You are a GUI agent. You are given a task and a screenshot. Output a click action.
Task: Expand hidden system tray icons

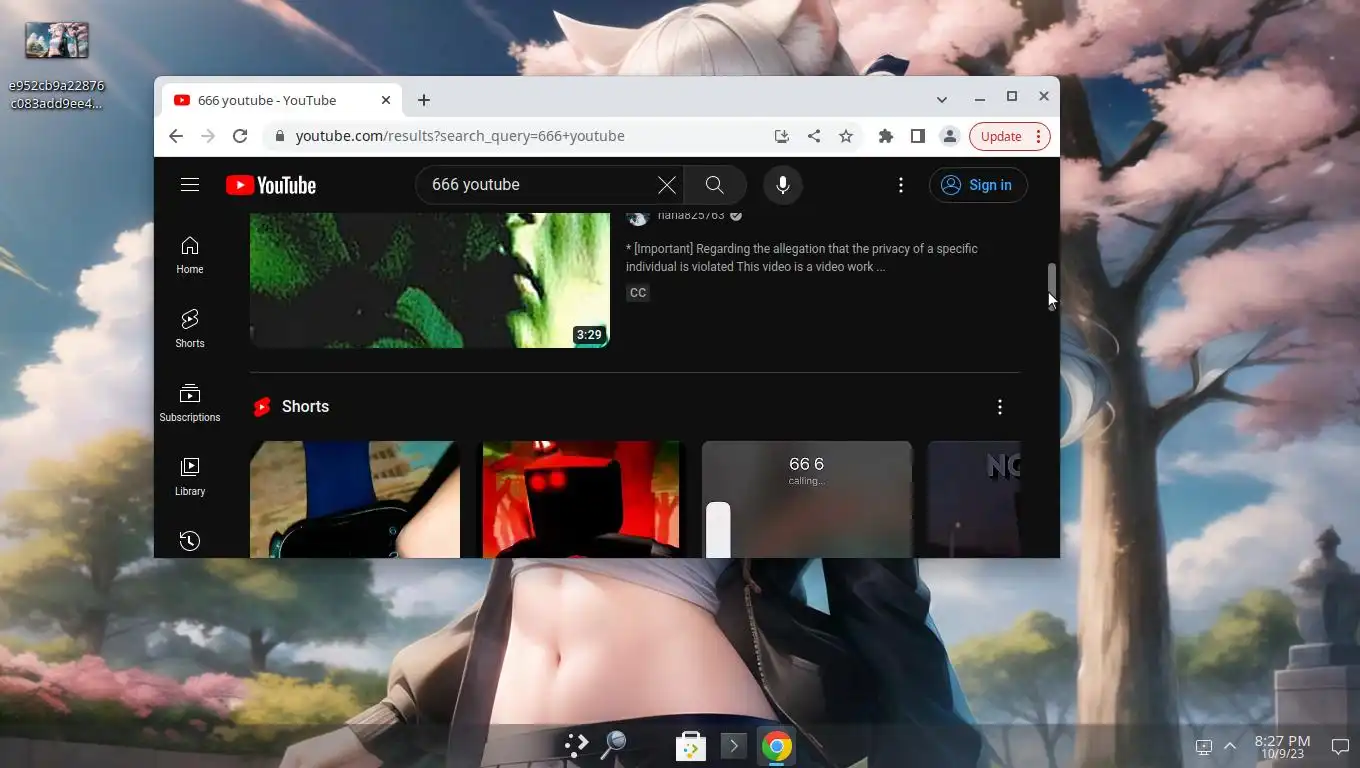[1230, 746]
